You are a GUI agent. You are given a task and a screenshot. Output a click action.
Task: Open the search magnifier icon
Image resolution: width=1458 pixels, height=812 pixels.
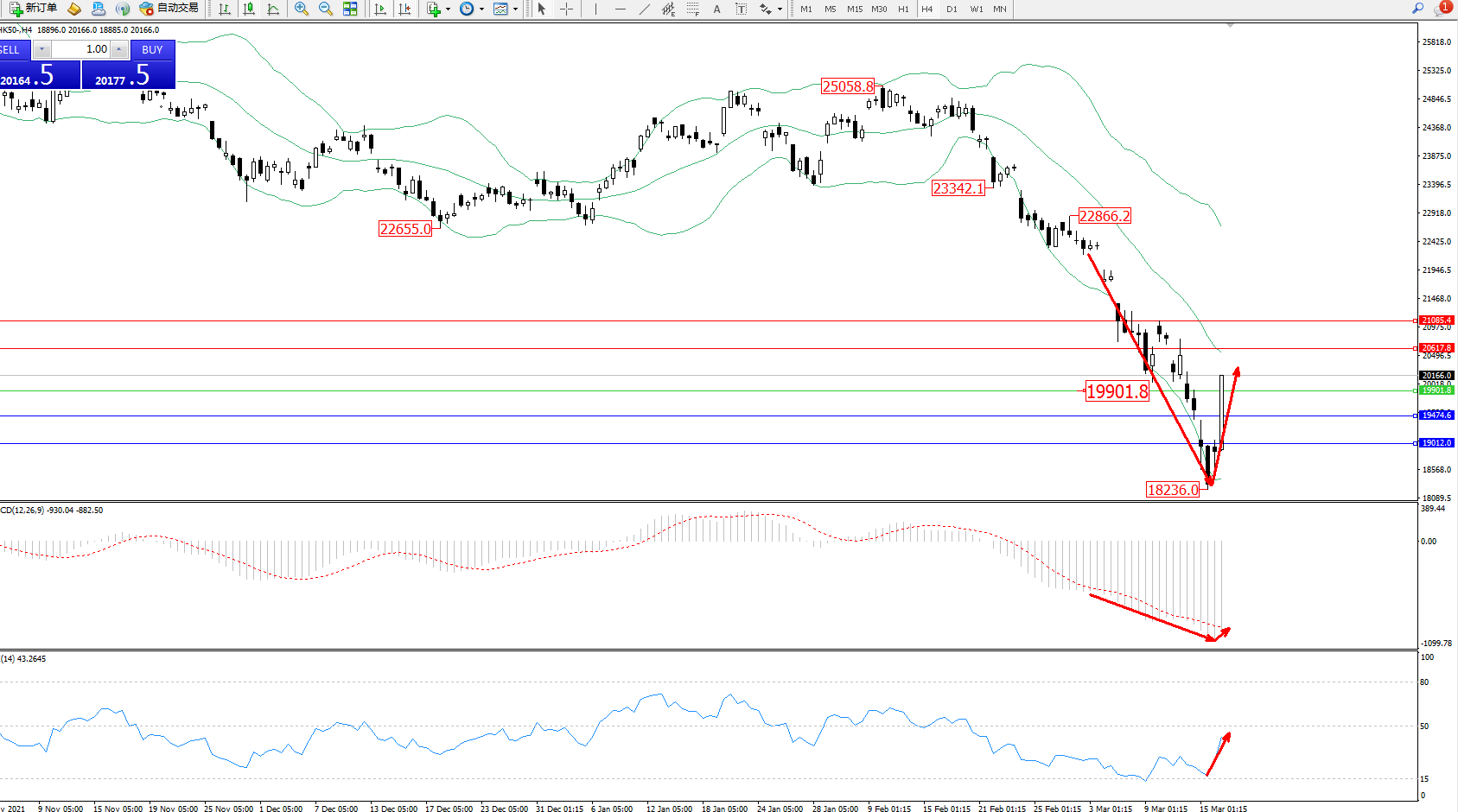coord(1417,9)
